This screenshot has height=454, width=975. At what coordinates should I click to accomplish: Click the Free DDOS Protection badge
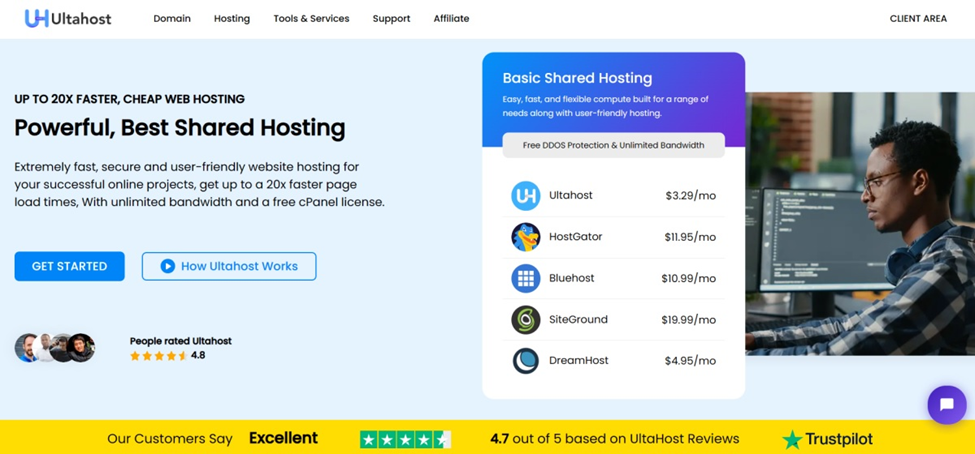pyautogui.click(x=613, y=145)
